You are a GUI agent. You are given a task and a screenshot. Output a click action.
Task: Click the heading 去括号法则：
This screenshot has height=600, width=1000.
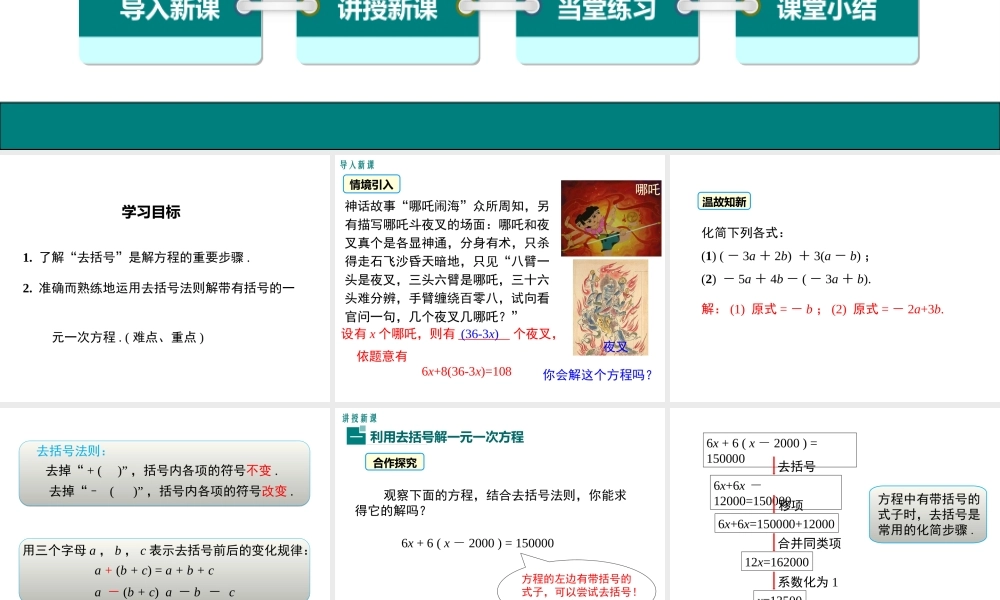point(72,451)
